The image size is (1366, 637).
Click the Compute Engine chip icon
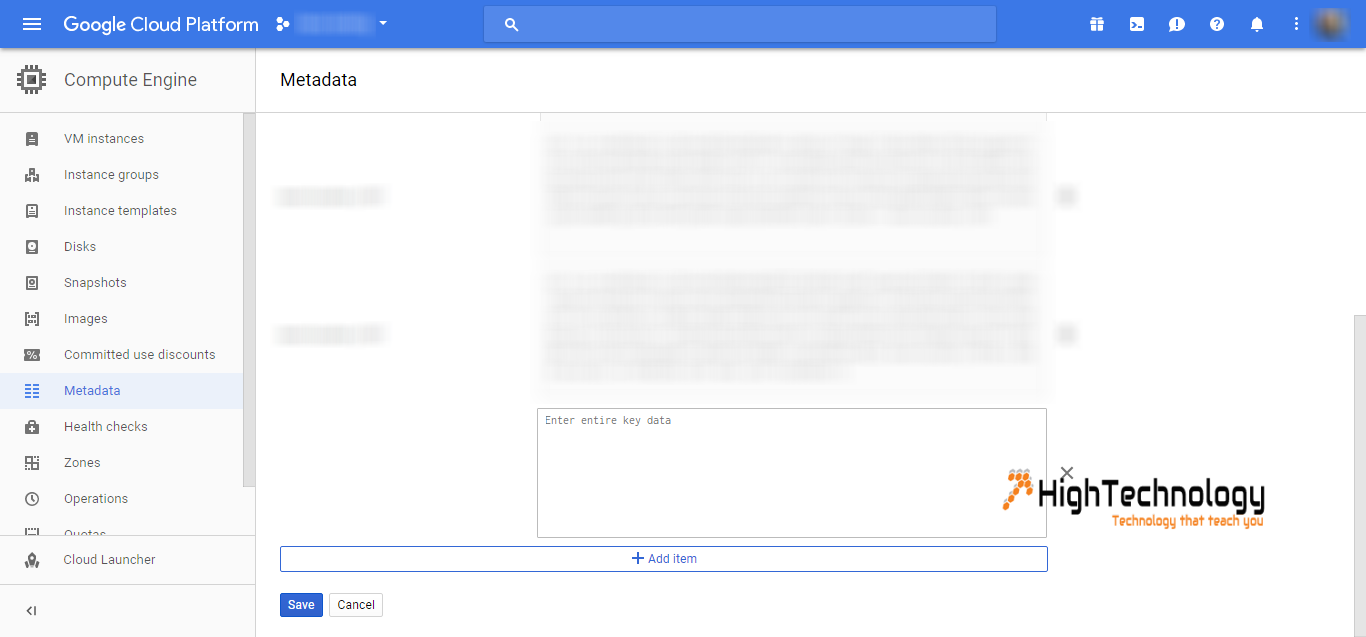pyautogui.click(x=32, y=80)
